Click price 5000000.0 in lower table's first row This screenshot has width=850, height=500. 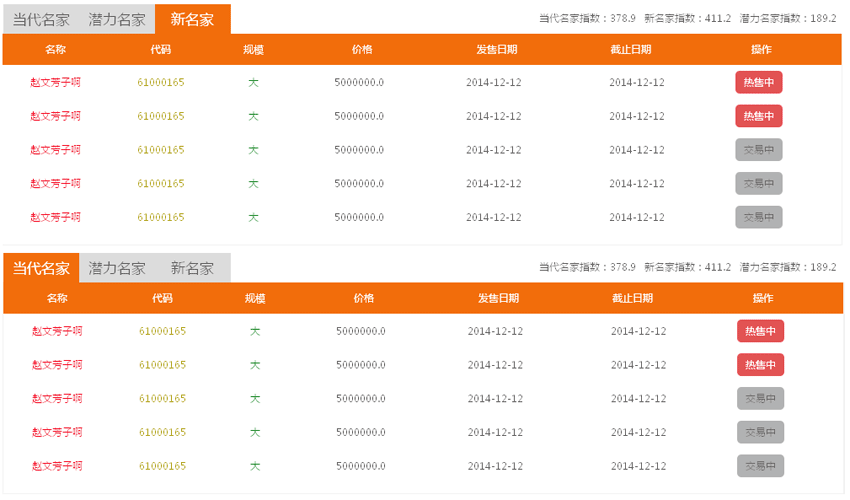coord(360,331)
